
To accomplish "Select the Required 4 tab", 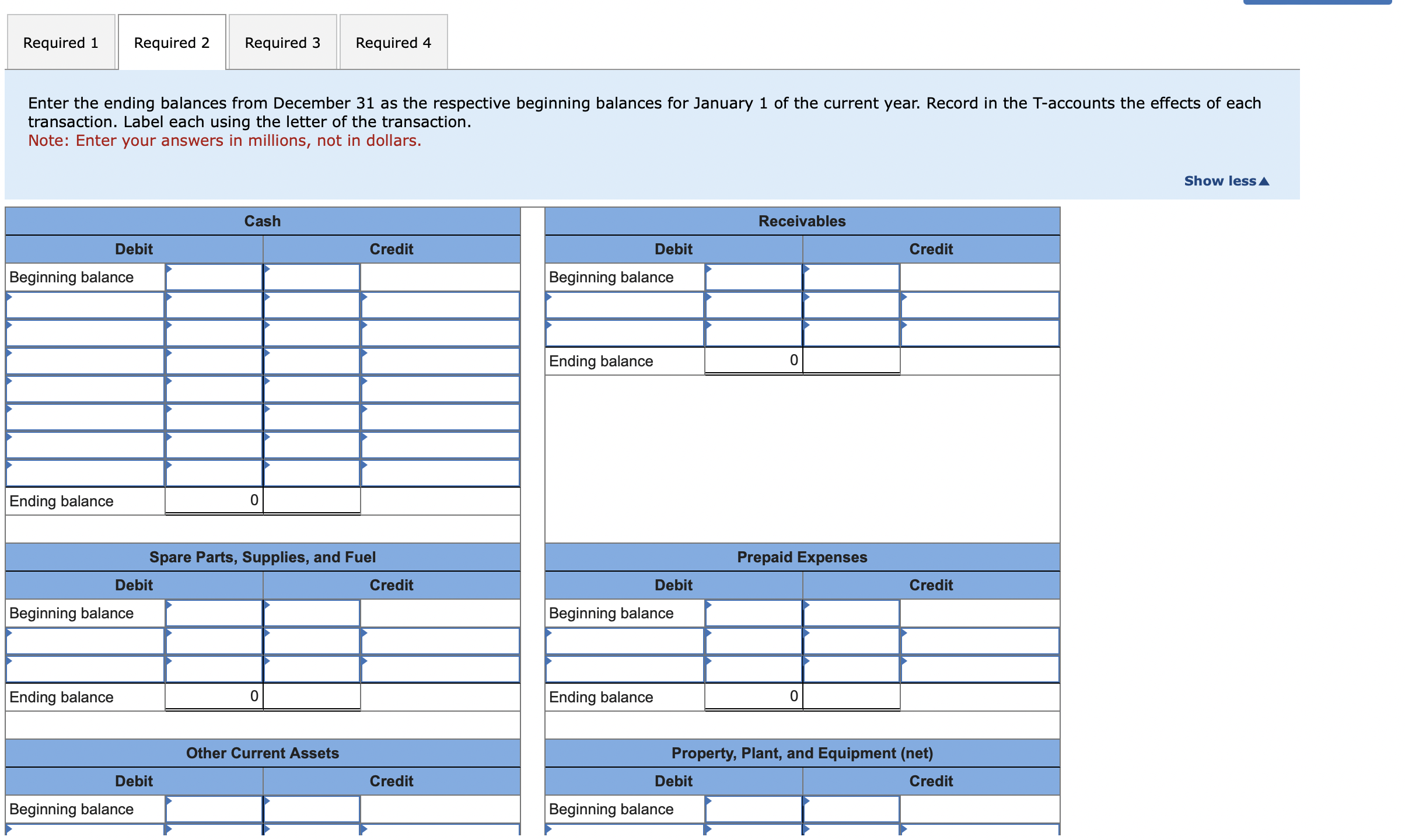I will 393,43.
